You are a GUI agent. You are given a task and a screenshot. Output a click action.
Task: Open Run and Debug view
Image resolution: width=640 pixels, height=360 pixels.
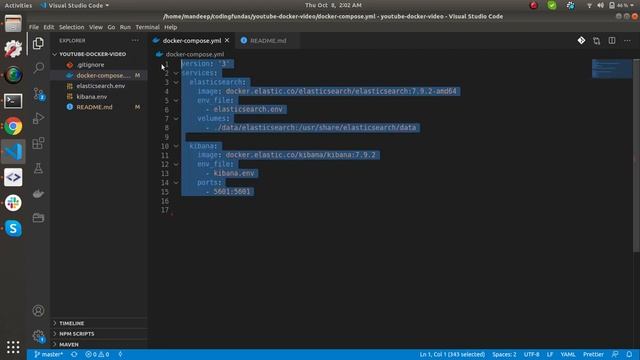[x=38, y=118]
